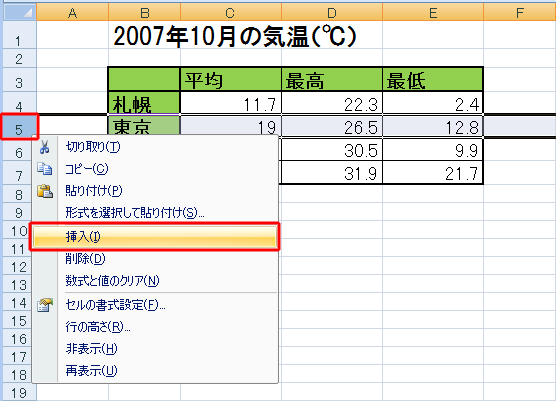Click the Format Cells icon

[x=45, y=305]
